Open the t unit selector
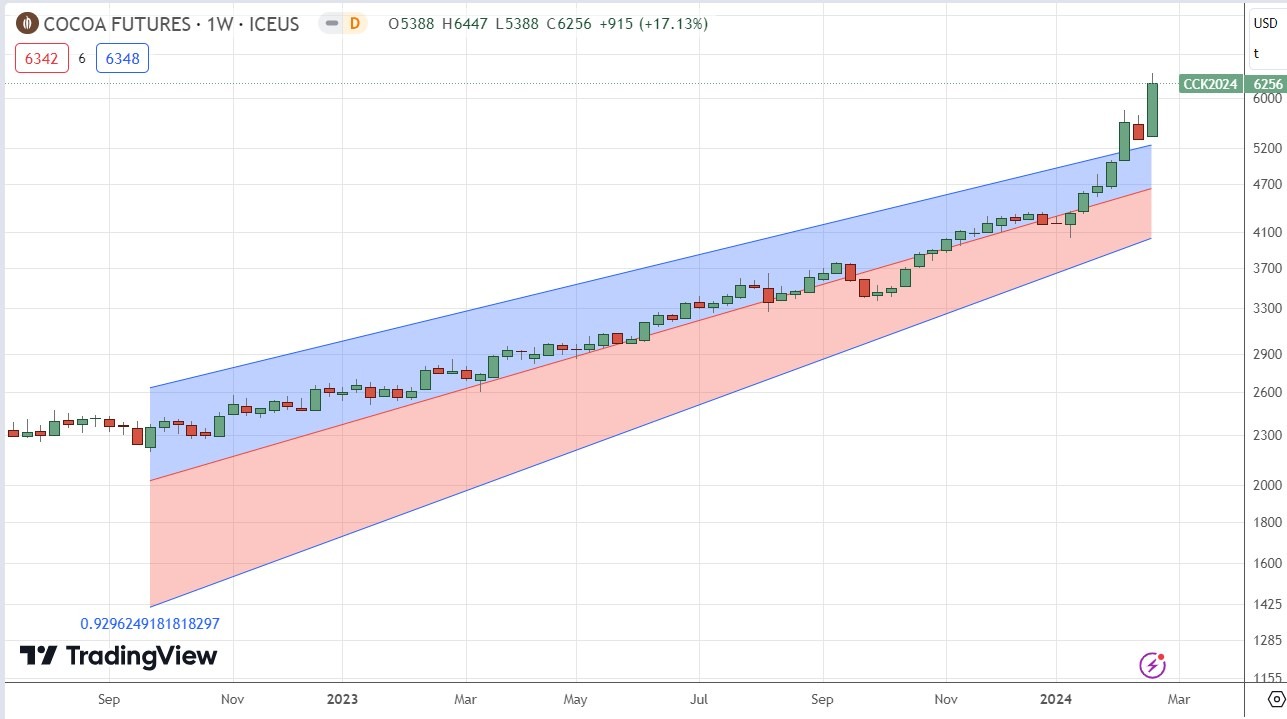This screenshot has height=719, width=1287. click(1256, 53)
